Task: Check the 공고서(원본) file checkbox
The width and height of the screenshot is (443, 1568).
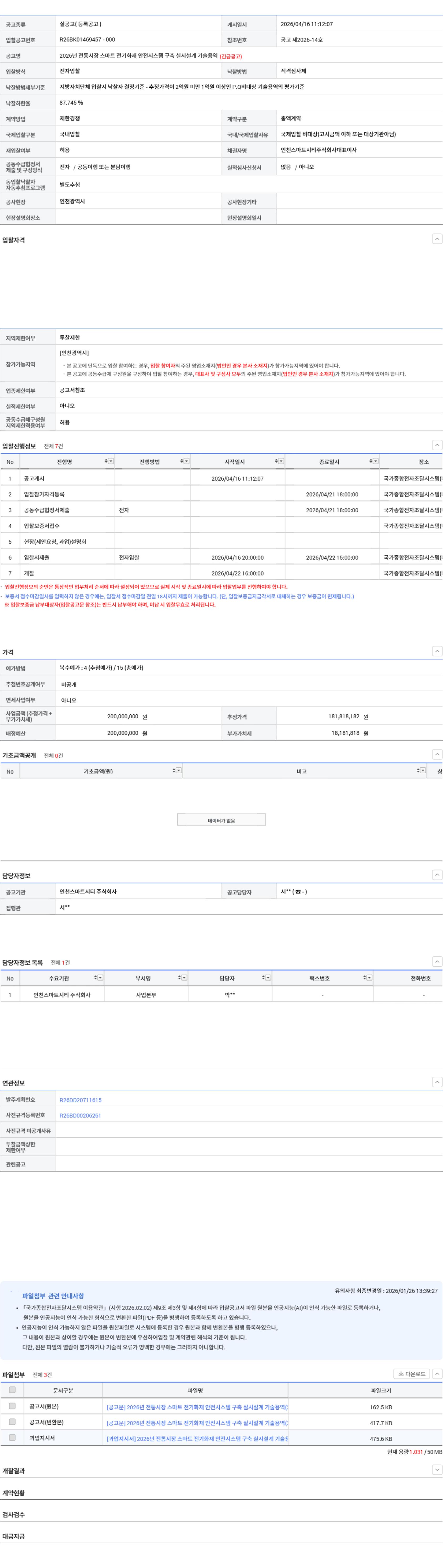Action: coord(12,1406)
